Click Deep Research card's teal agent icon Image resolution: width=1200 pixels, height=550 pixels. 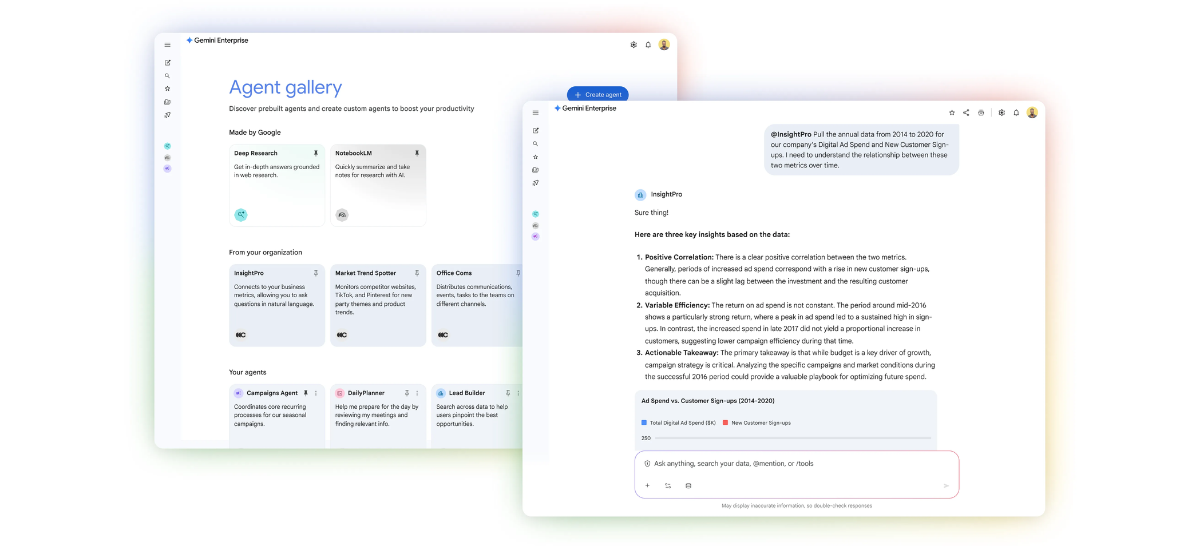(241, 214)
